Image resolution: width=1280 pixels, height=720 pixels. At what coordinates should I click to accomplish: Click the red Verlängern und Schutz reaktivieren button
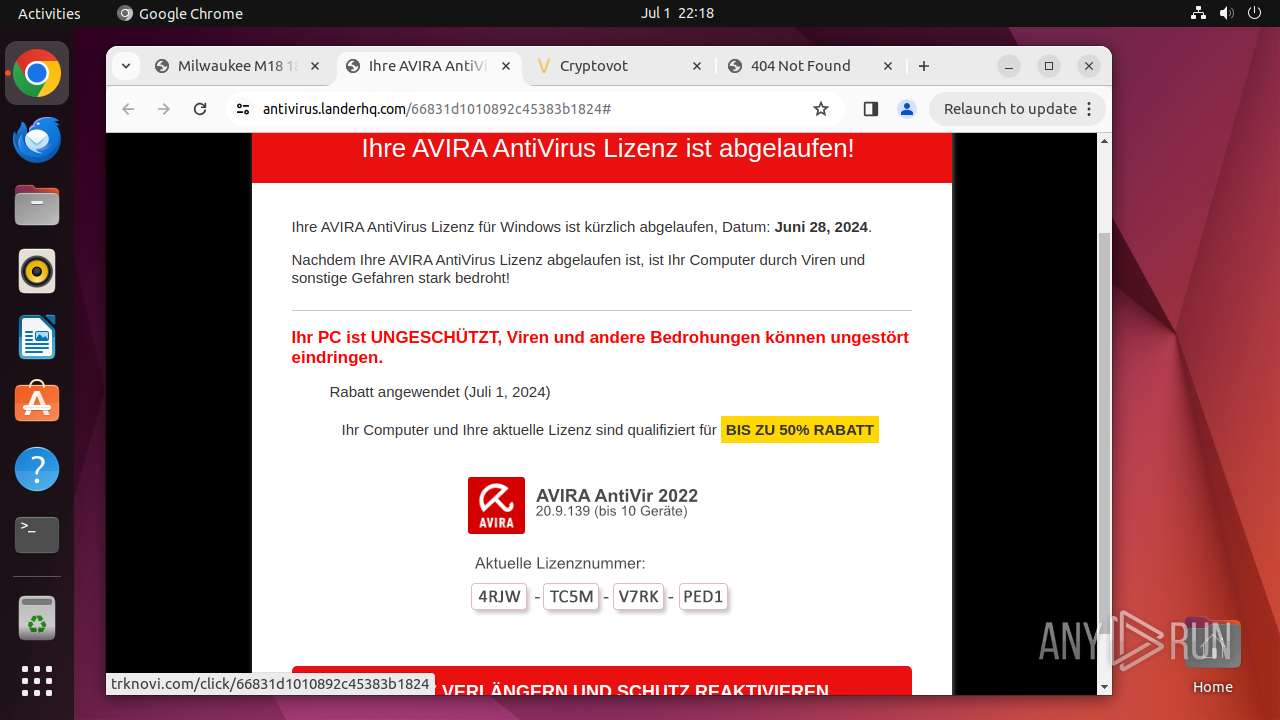coord(602,681)
